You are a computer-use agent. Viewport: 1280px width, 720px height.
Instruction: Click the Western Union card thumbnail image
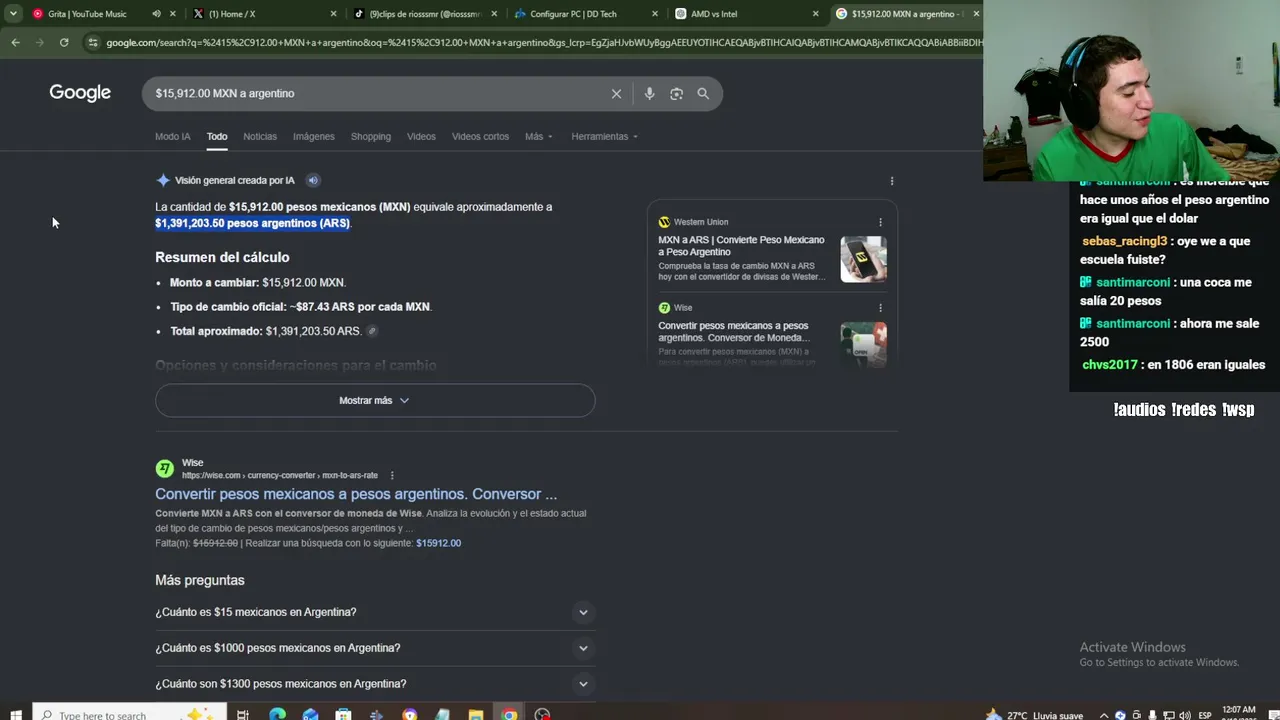pyautogui.click(x=863, y=259)
